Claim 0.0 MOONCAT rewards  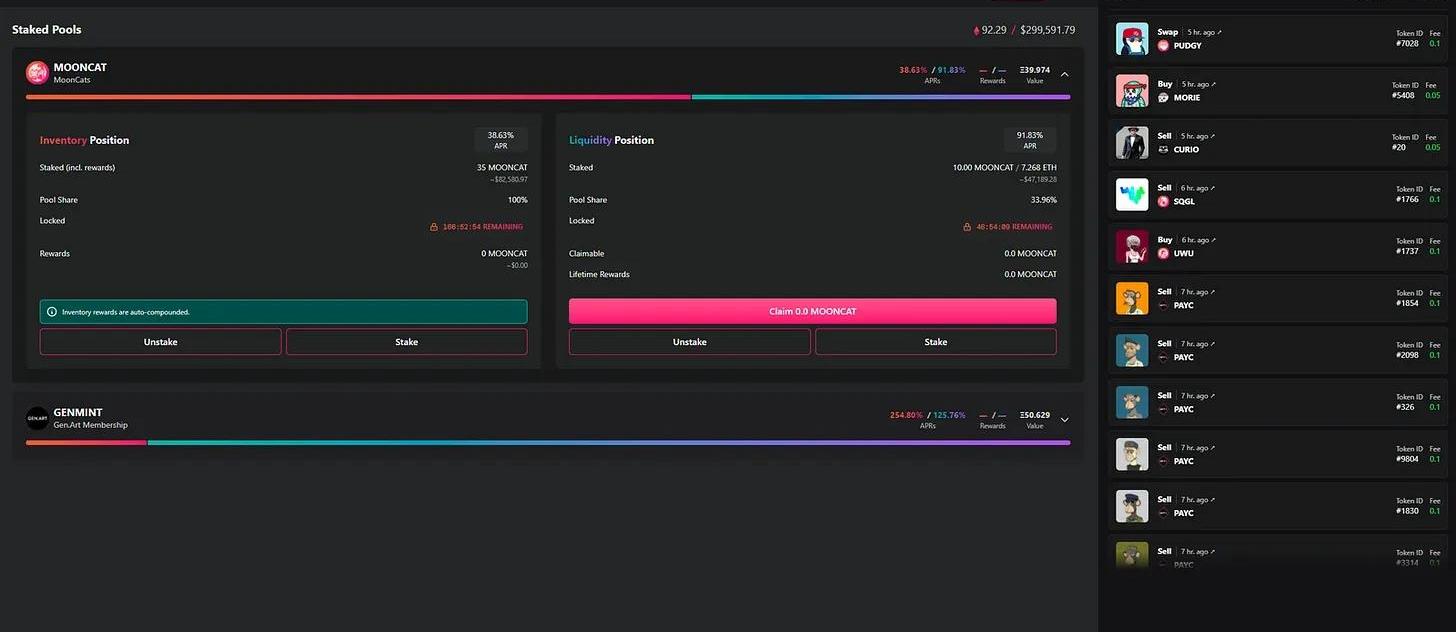click(x=812, y=311)
